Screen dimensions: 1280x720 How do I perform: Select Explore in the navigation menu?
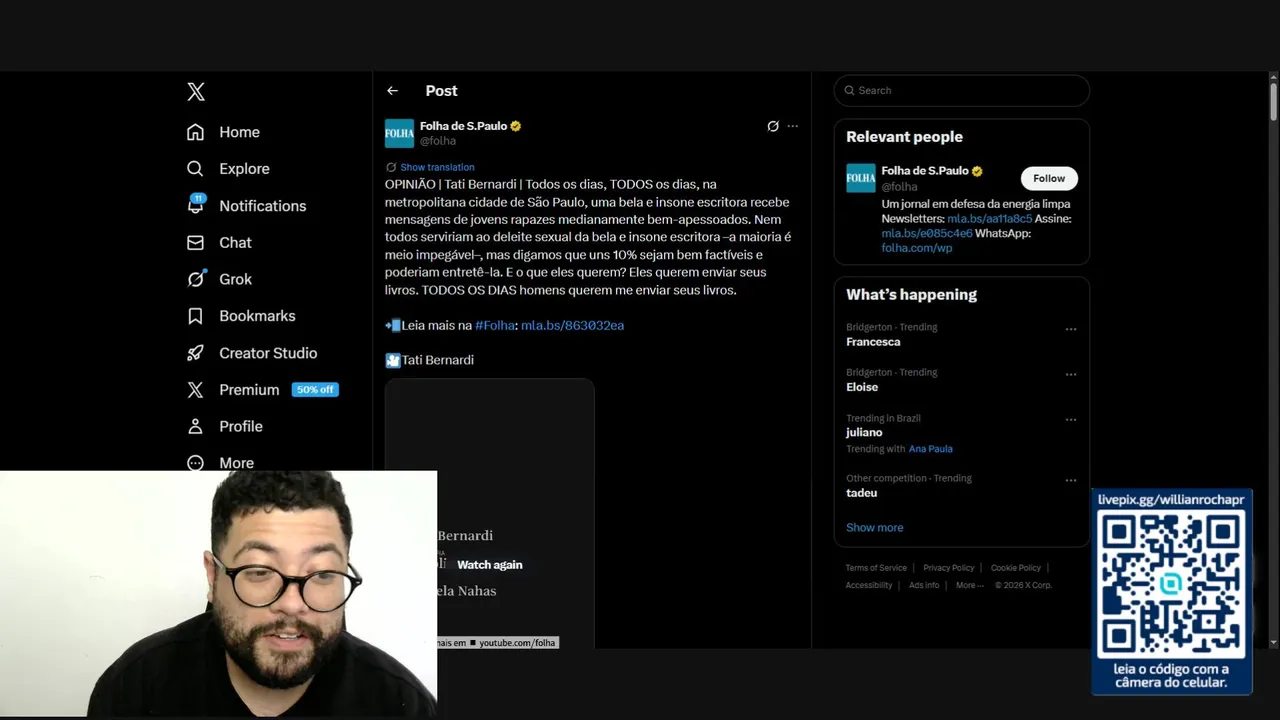[244, 169]
